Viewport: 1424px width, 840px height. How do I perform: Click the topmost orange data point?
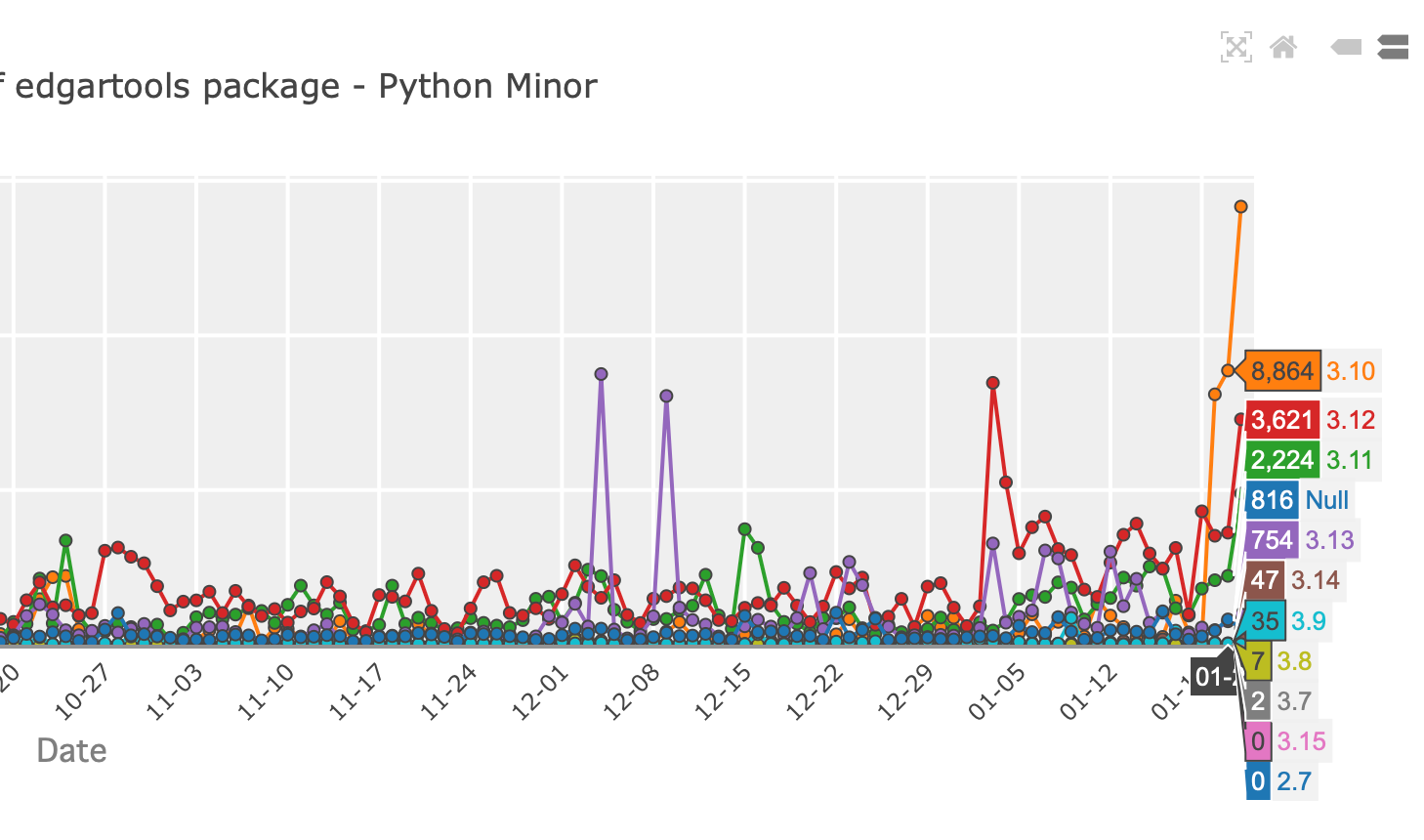point(1240,206)
